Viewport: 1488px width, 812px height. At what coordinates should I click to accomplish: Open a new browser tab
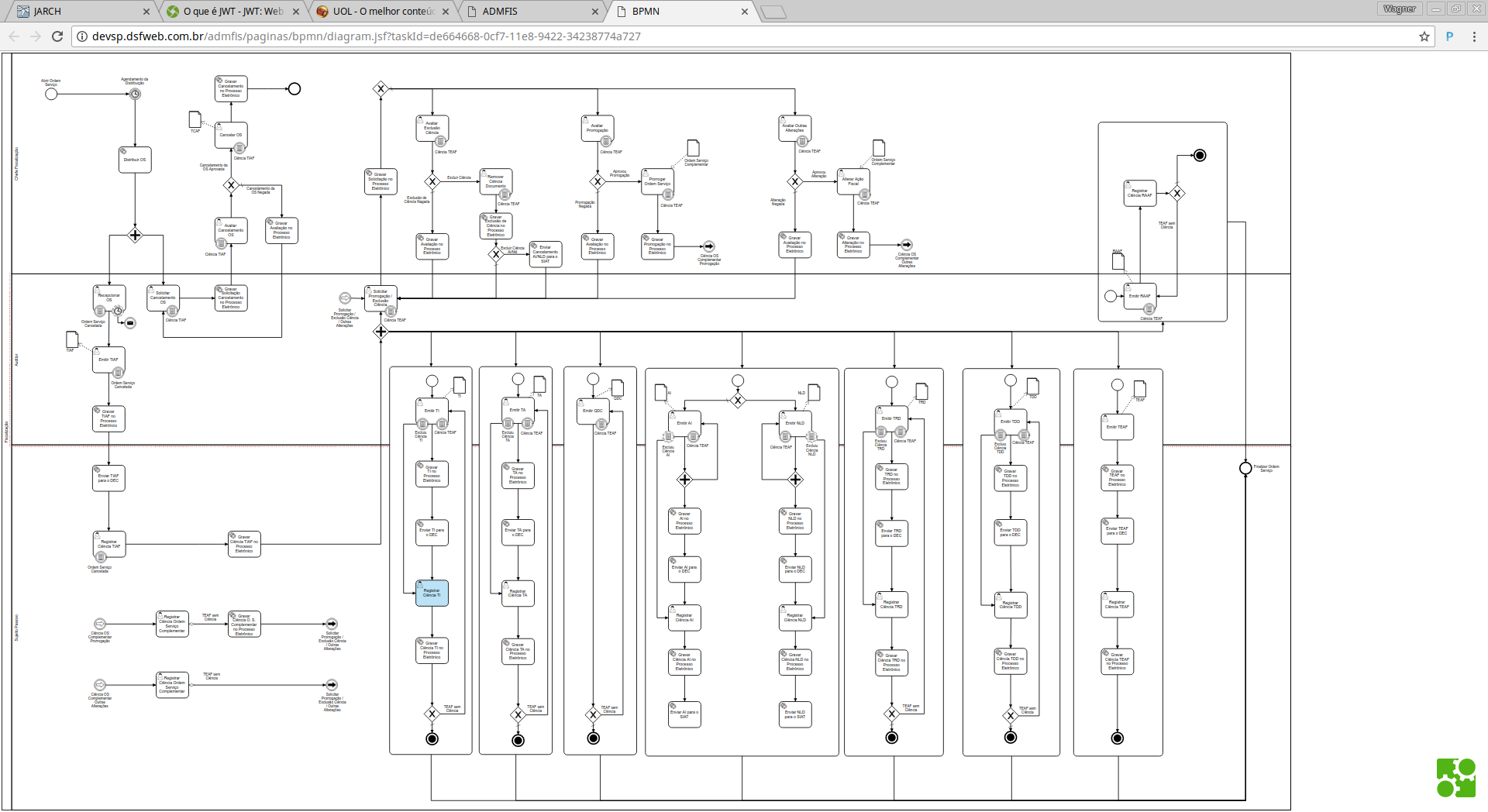point(773,12)
